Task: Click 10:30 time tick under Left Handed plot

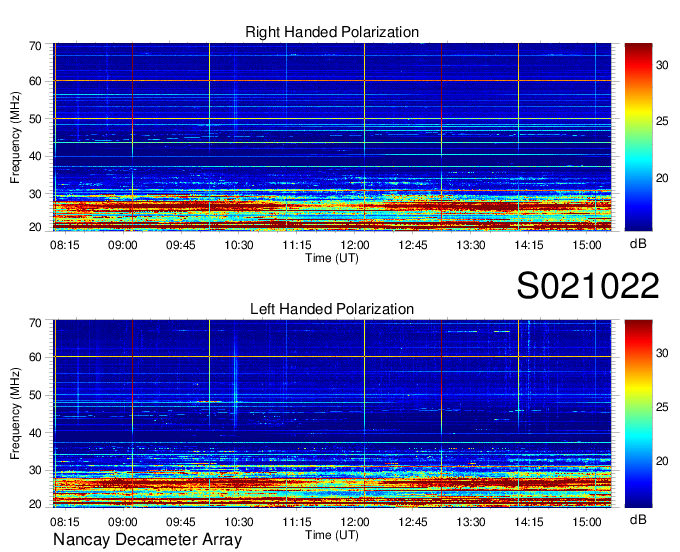Action: click(239, 522)
